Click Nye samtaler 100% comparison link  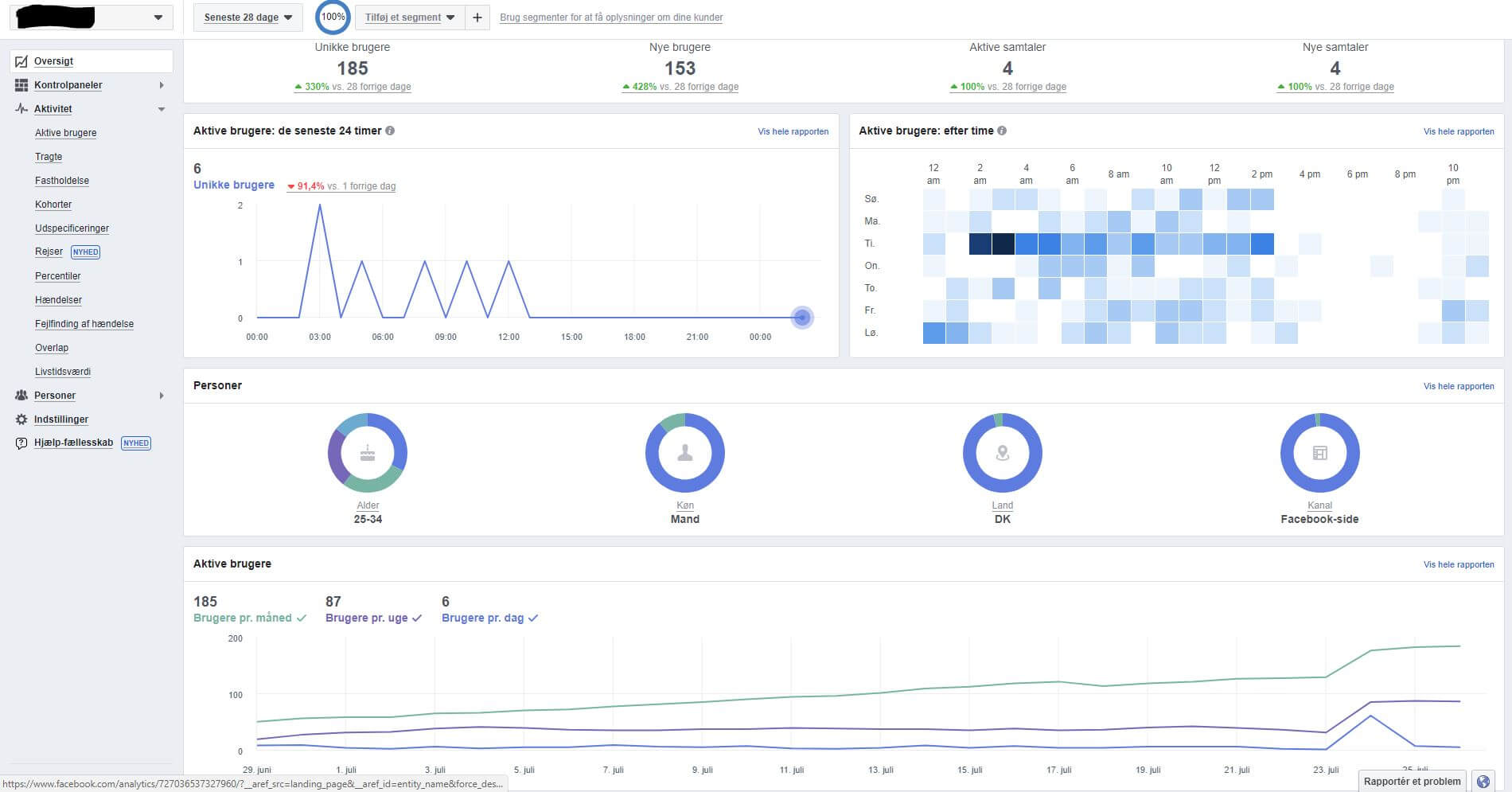1335,87
